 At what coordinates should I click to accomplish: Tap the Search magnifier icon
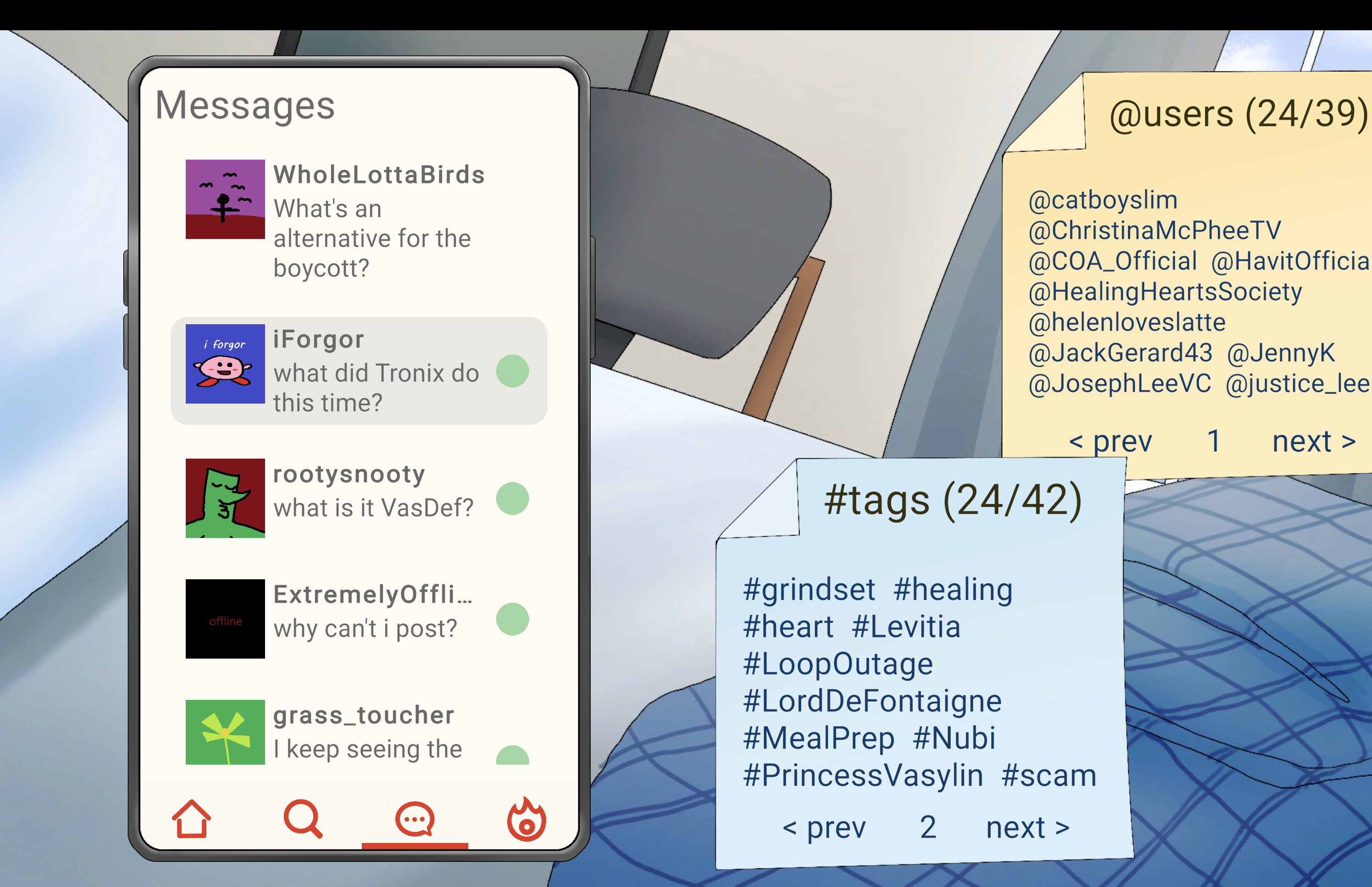303,819
